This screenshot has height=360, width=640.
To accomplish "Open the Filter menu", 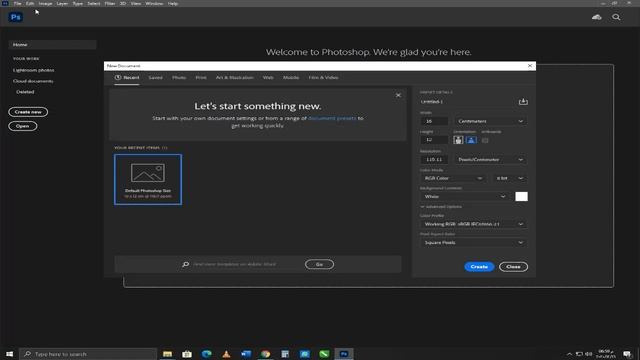I will 110,3.
